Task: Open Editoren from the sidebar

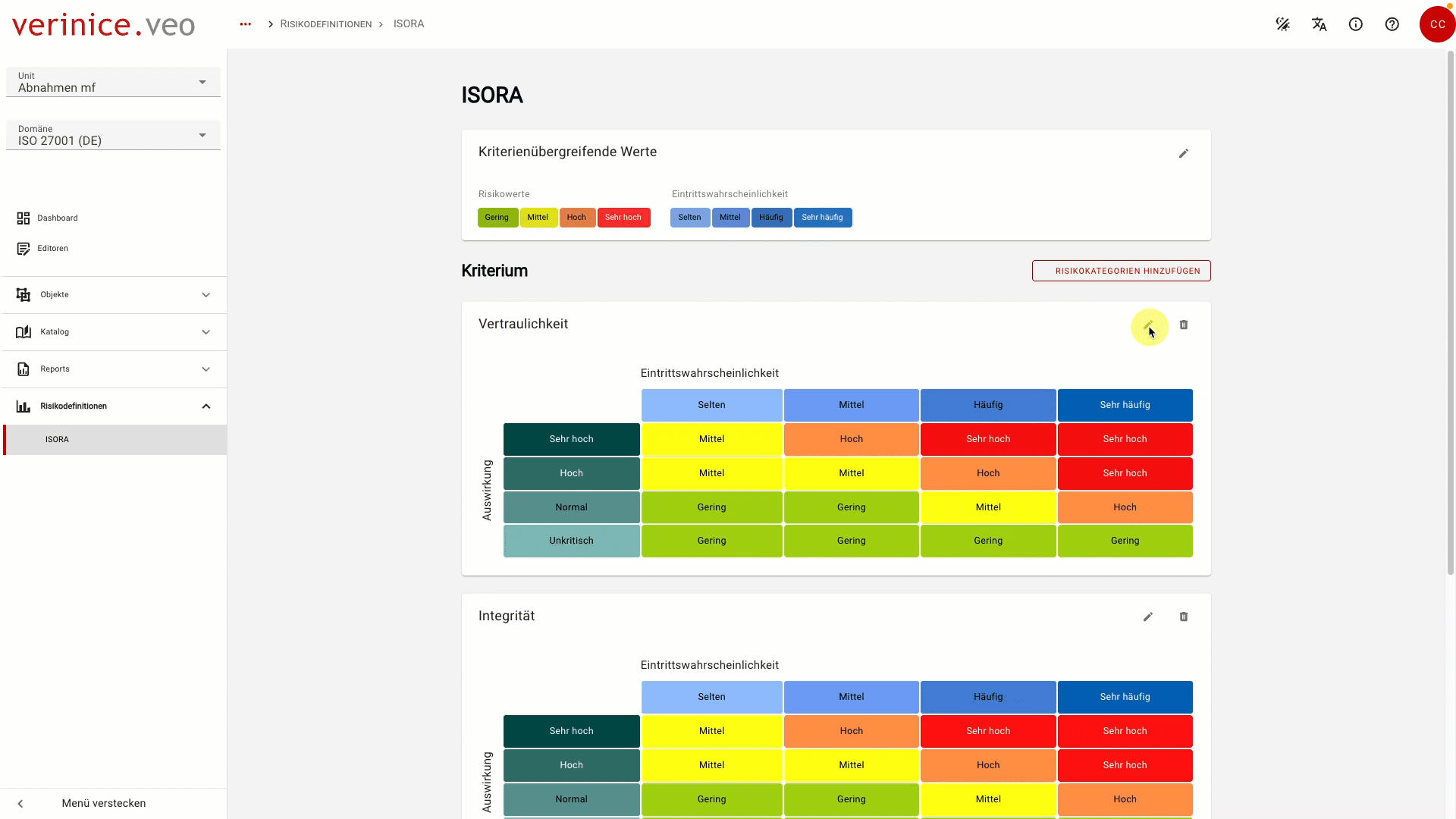Action: point(114,249)
